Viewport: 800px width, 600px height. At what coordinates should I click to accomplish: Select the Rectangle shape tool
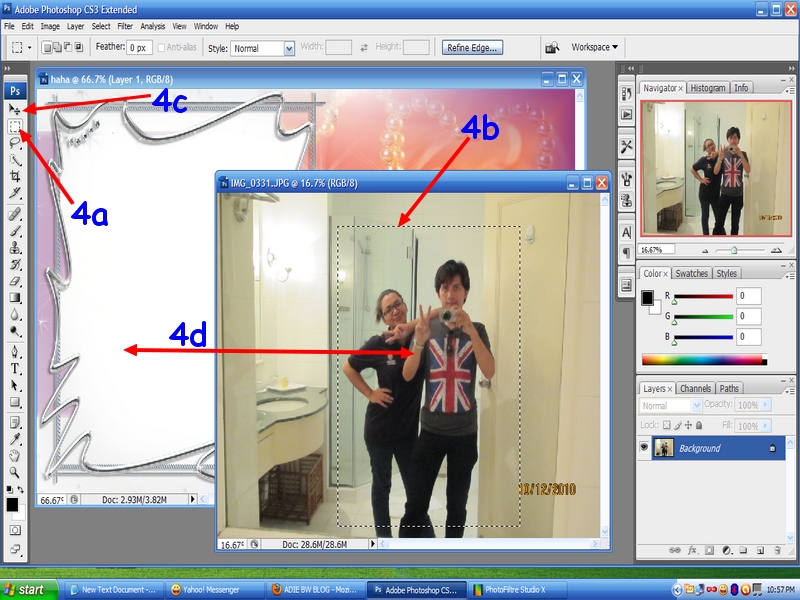15,403
